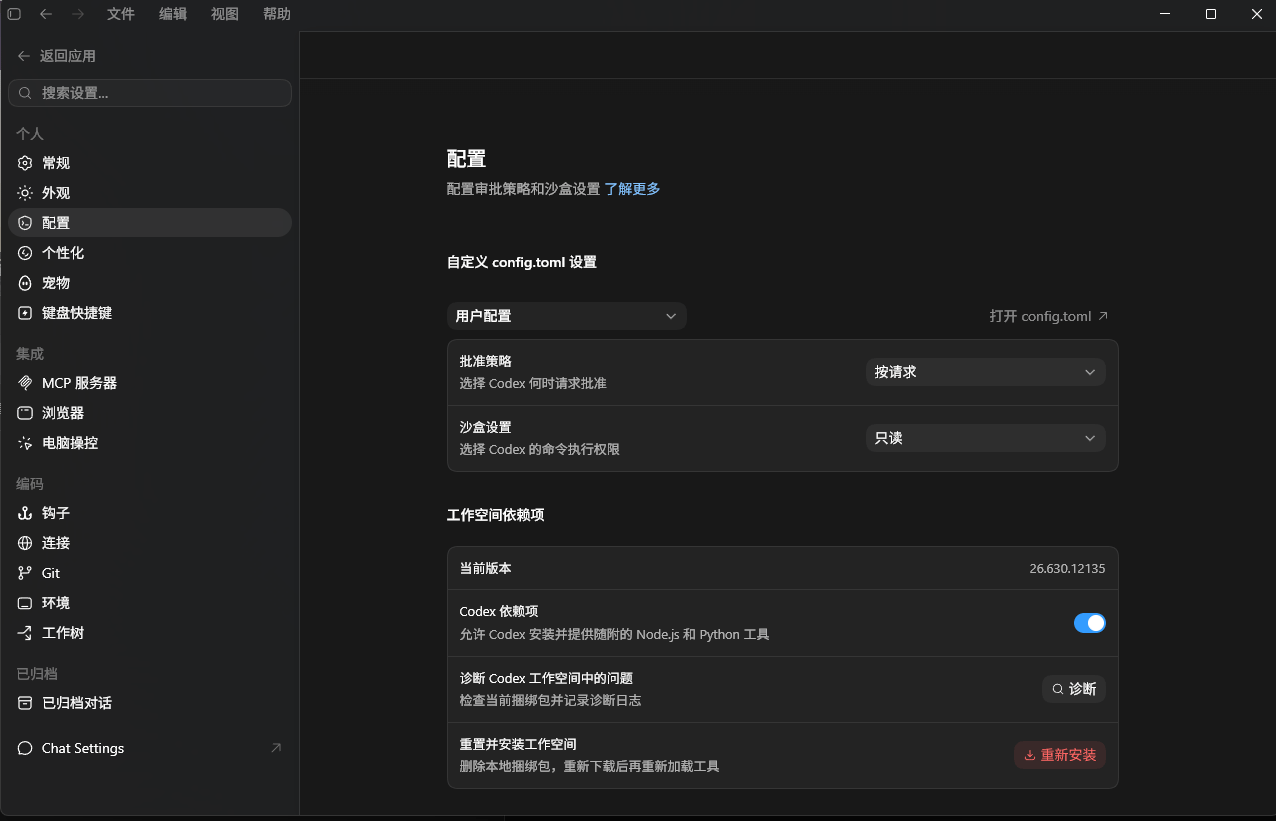
Task: Go forward using the right arrow icon
Action: pyautogui.click(x=78, y=14)
